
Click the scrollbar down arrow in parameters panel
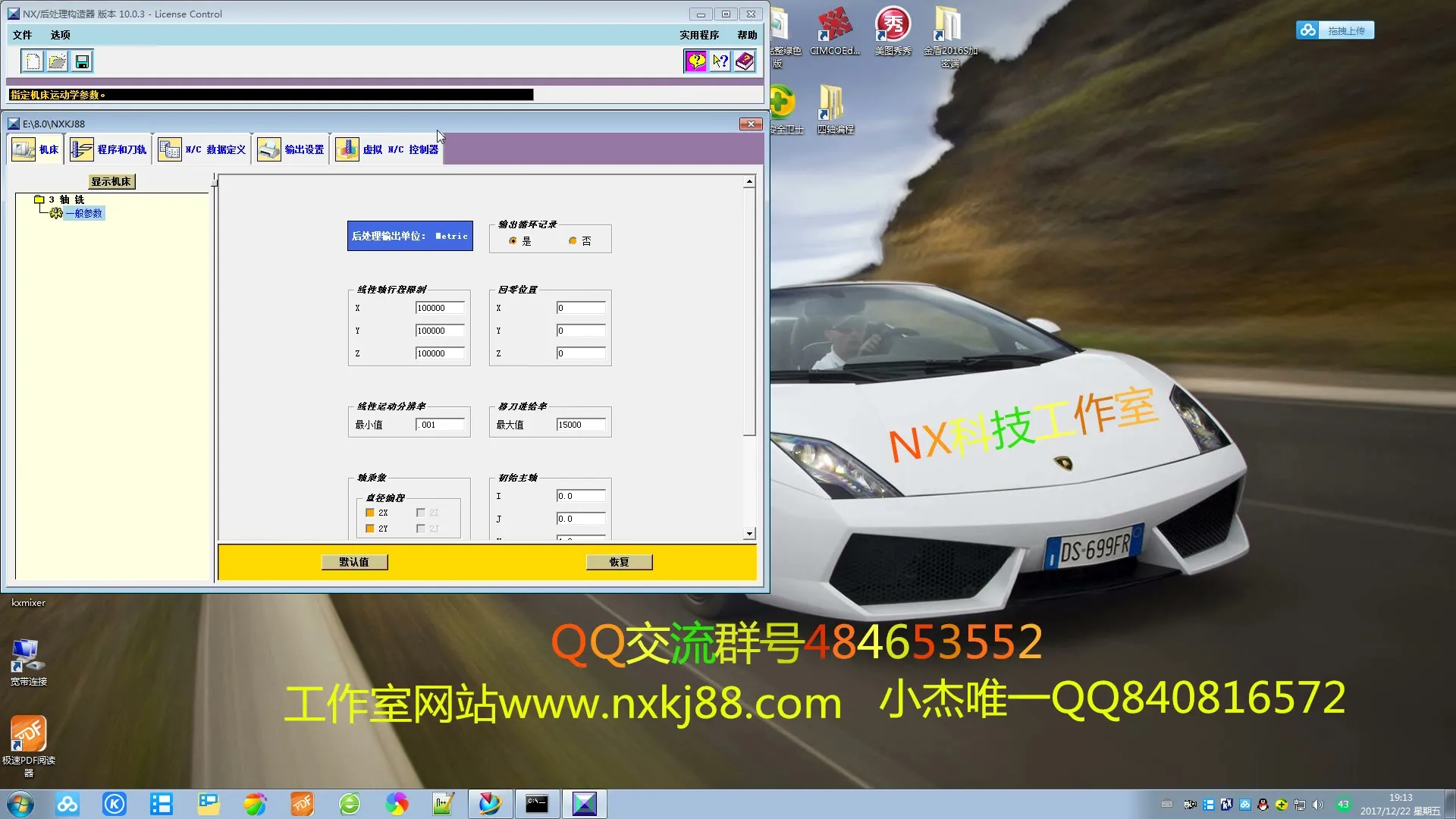click(x=749, y=533)
